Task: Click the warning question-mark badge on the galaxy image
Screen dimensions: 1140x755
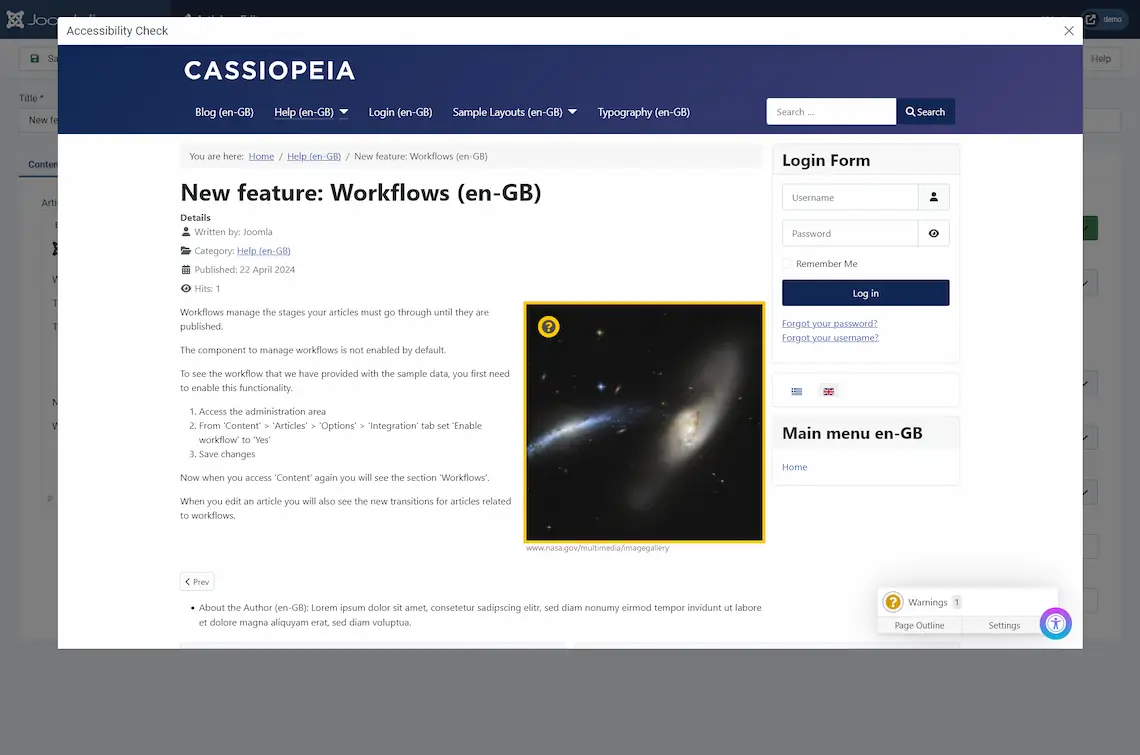Action: [x=548, y=327]
